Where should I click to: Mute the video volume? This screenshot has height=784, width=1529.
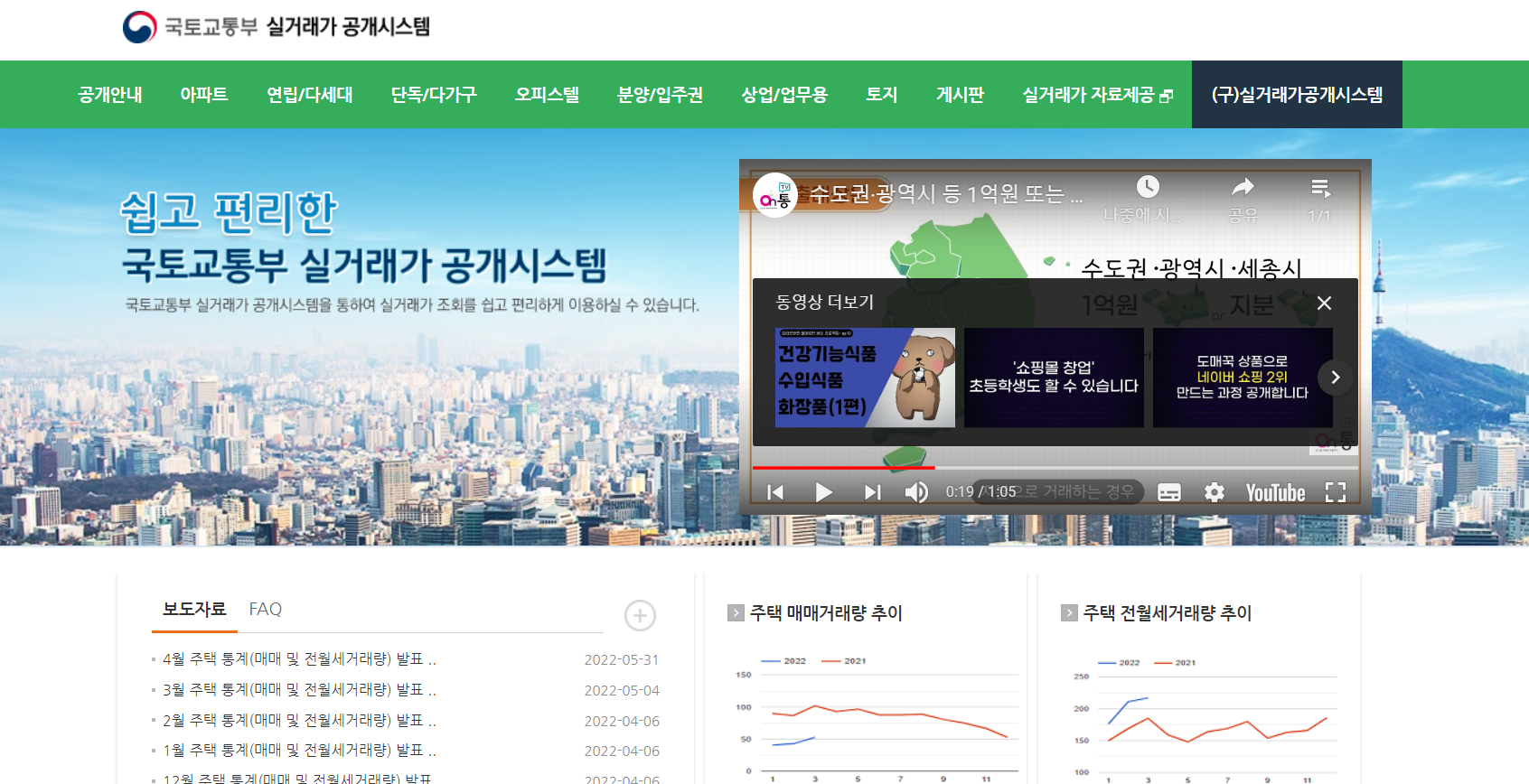pyautogui.click(x=916, y=492)
